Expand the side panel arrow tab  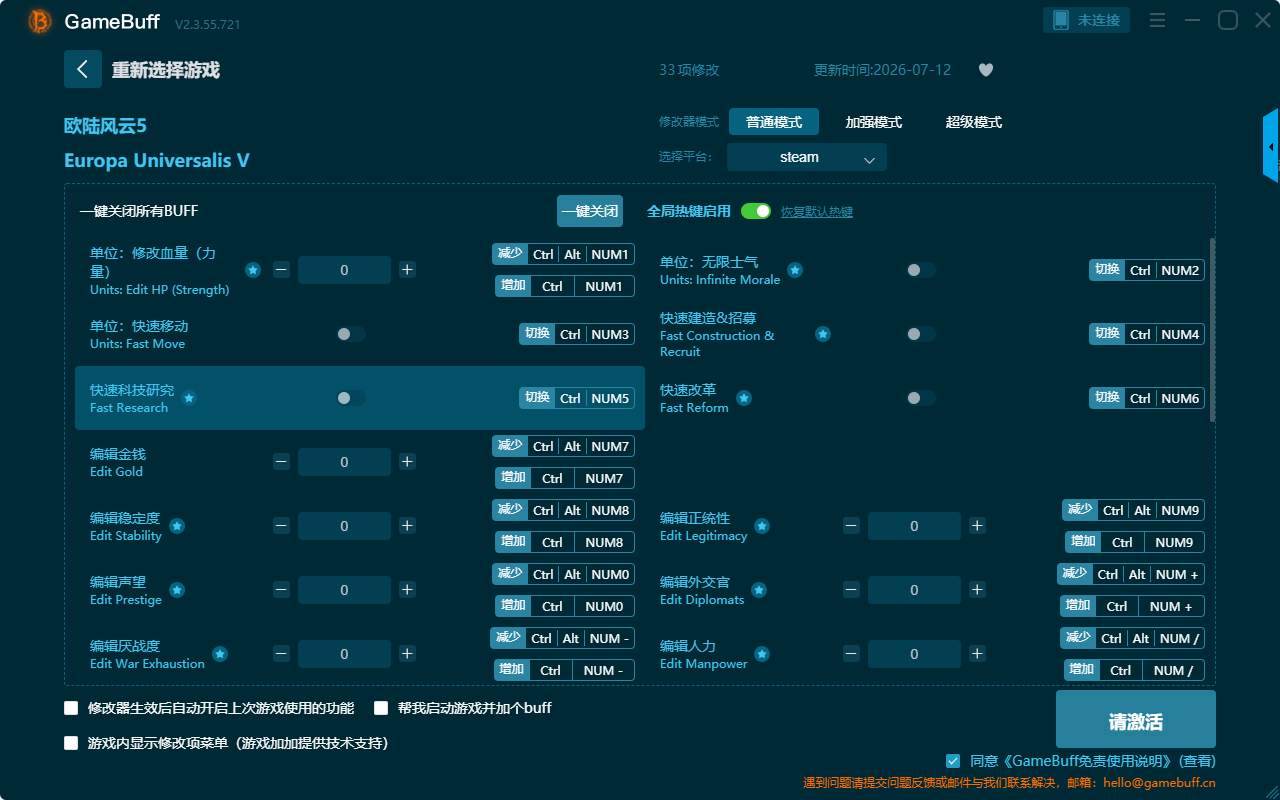pos(1271,146)
